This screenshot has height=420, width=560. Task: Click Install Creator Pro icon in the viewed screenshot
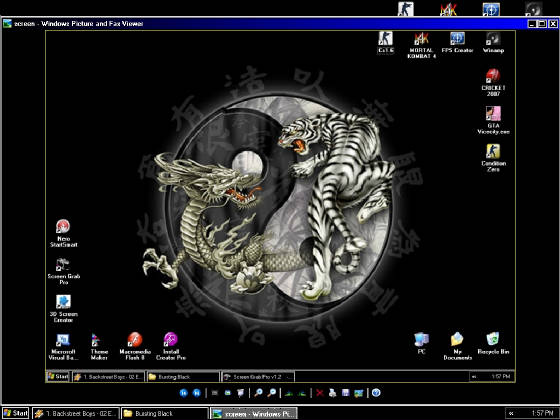(x=171, y=346)
